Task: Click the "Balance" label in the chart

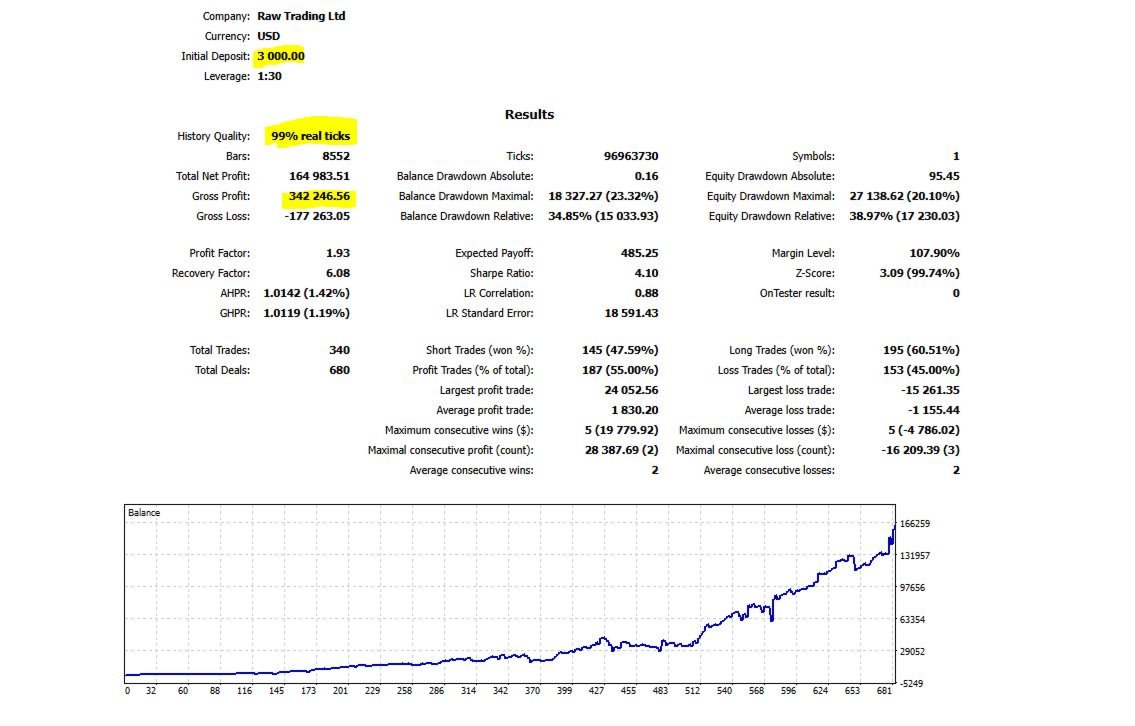Action: (144, 513)
